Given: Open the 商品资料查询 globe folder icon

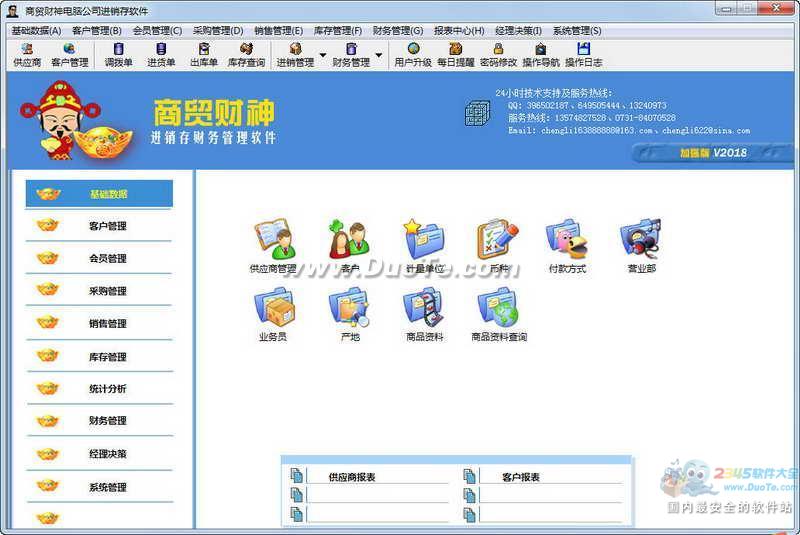Looking at the screenshot, I should tap(498, 308).
